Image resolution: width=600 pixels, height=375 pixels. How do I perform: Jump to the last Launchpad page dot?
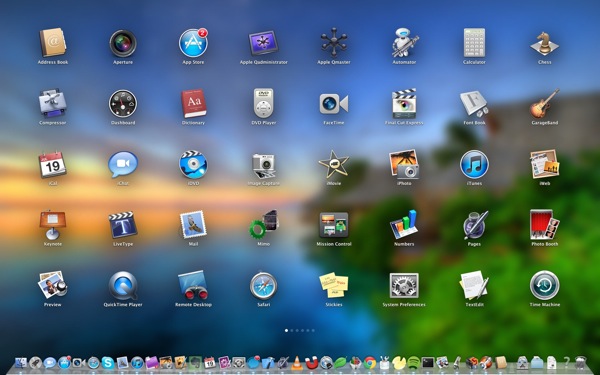[x=313, y=330]
